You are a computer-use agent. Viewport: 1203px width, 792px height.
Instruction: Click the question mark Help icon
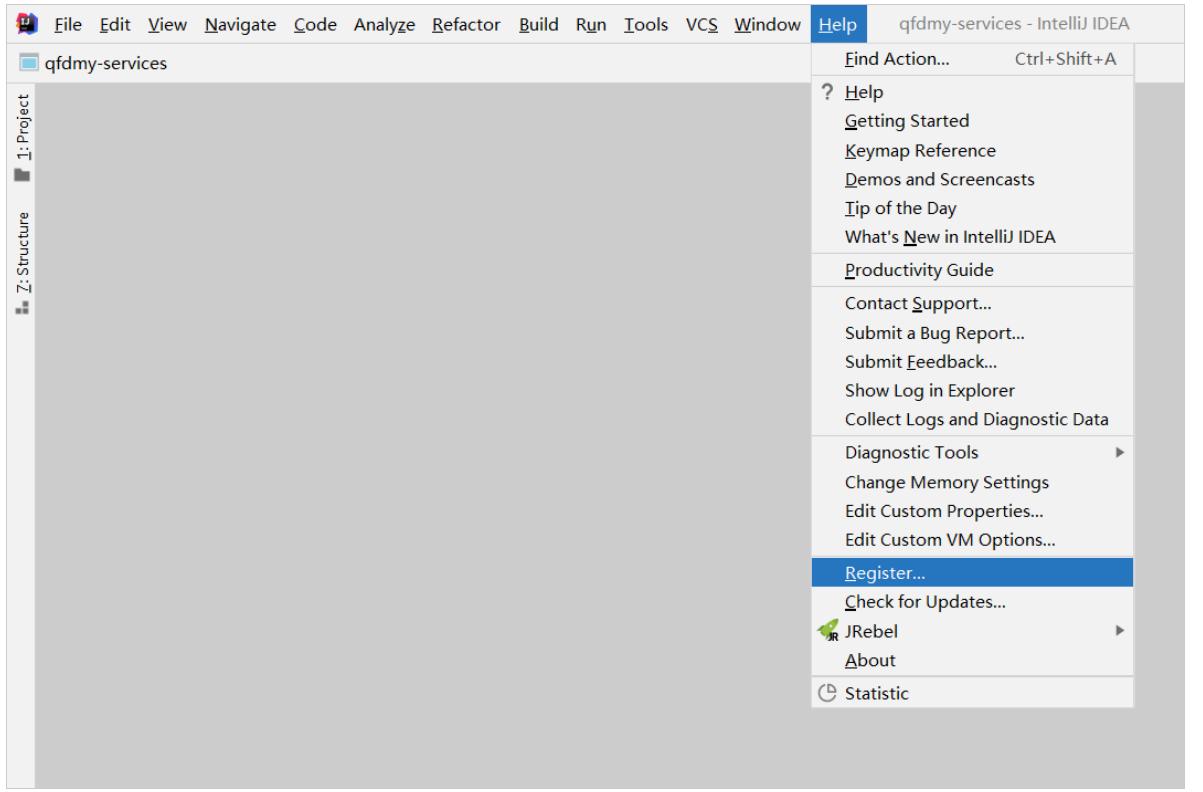[827, 92]
